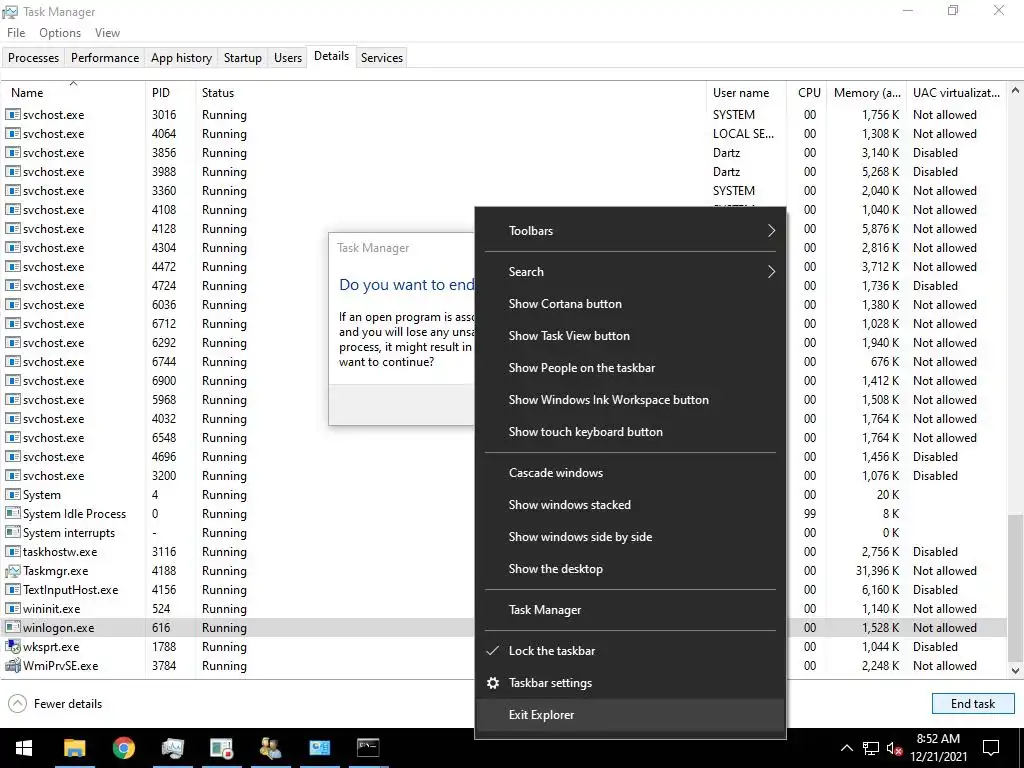This screenshot has height=768, width=1024.
Task: Select the svchost.exe row with PID 3016
Action: click(x=504, y=114)
